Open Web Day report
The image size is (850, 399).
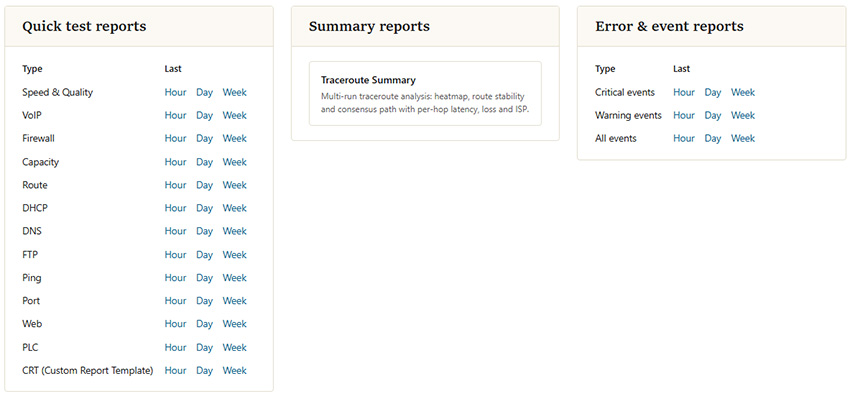coord(204,324)
